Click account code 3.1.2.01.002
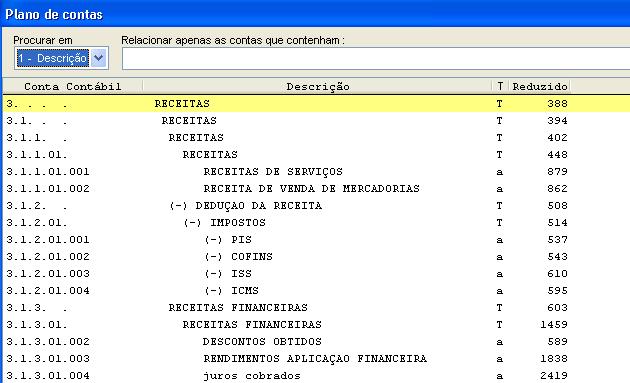The height and width of the screenshot is (383, 630). 48,256
